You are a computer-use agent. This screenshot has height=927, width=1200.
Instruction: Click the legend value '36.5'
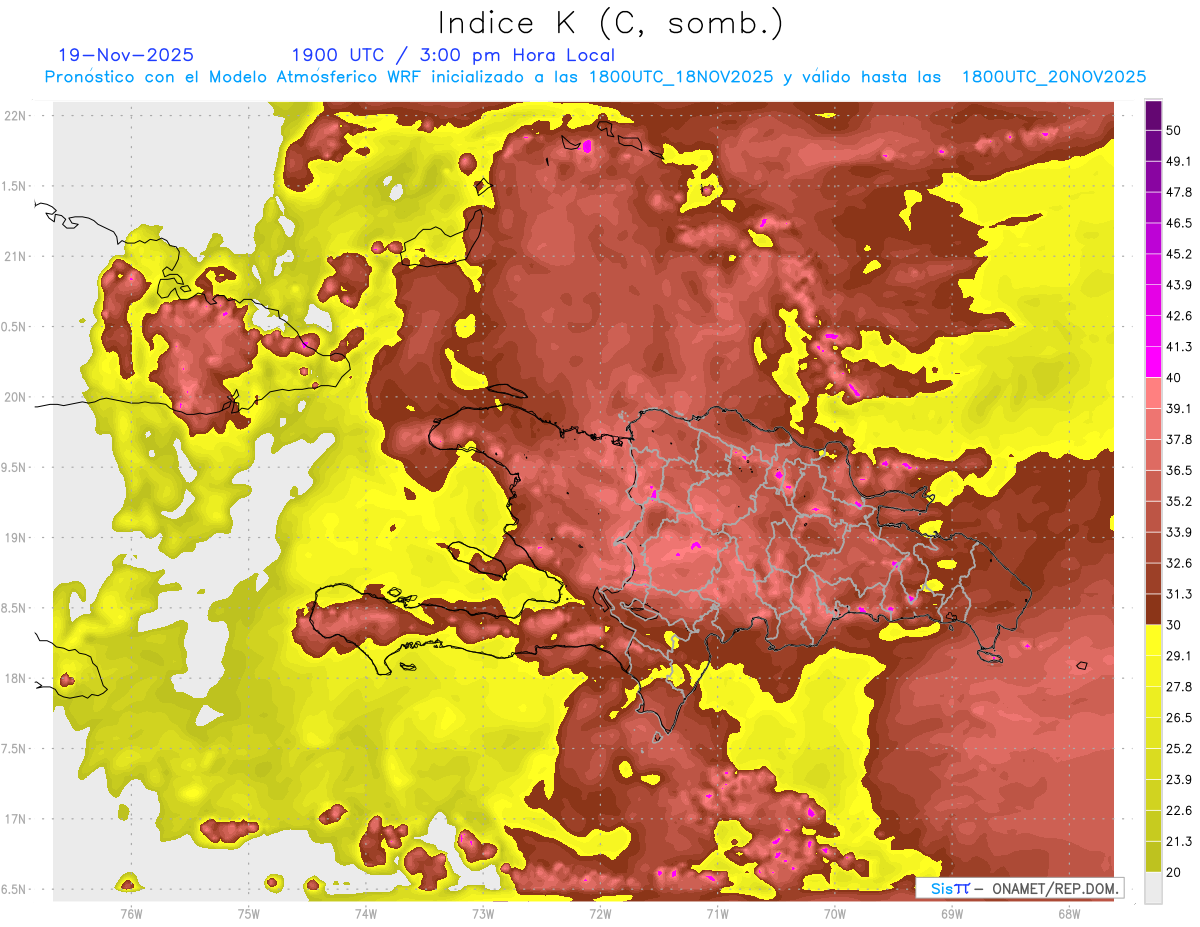(1178, 471)
